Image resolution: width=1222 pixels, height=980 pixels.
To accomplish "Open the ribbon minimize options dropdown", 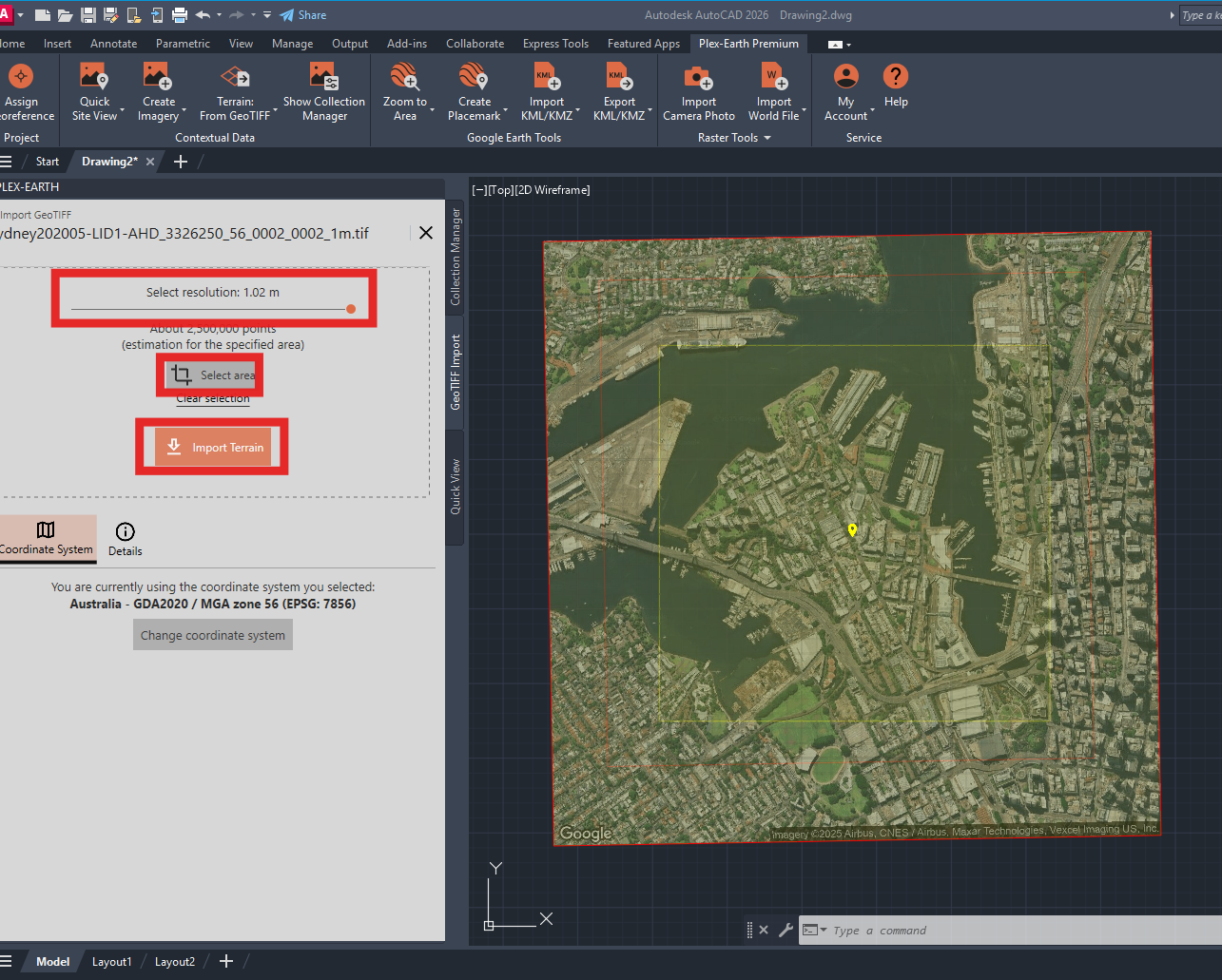I will pos(848,44).
